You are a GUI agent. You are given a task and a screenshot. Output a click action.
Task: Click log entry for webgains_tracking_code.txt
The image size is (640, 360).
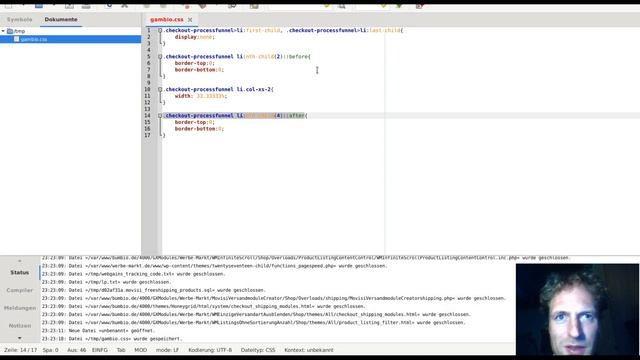(x=133, y=274)
